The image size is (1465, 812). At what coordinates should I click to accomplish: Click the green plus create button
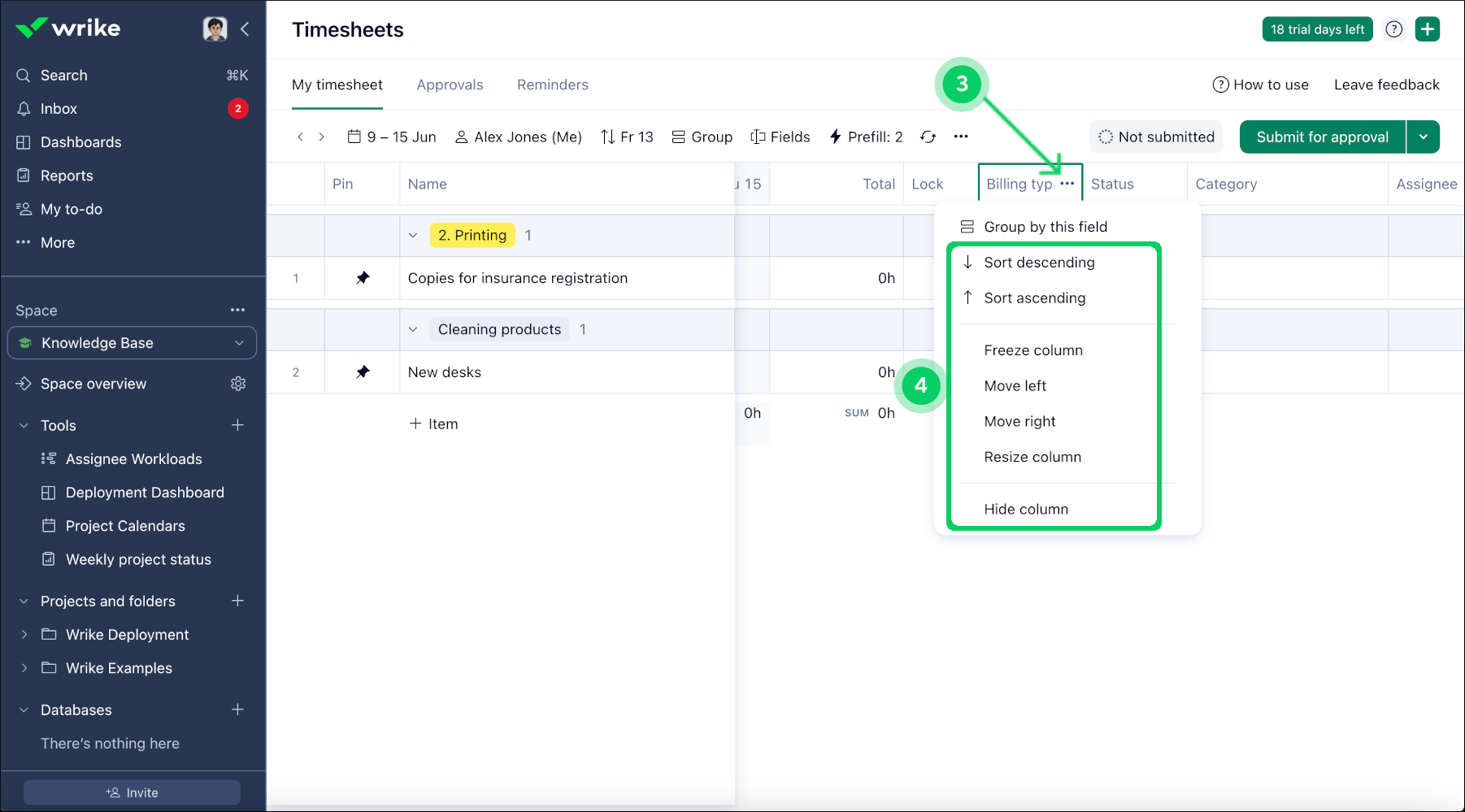point(1427,29)
